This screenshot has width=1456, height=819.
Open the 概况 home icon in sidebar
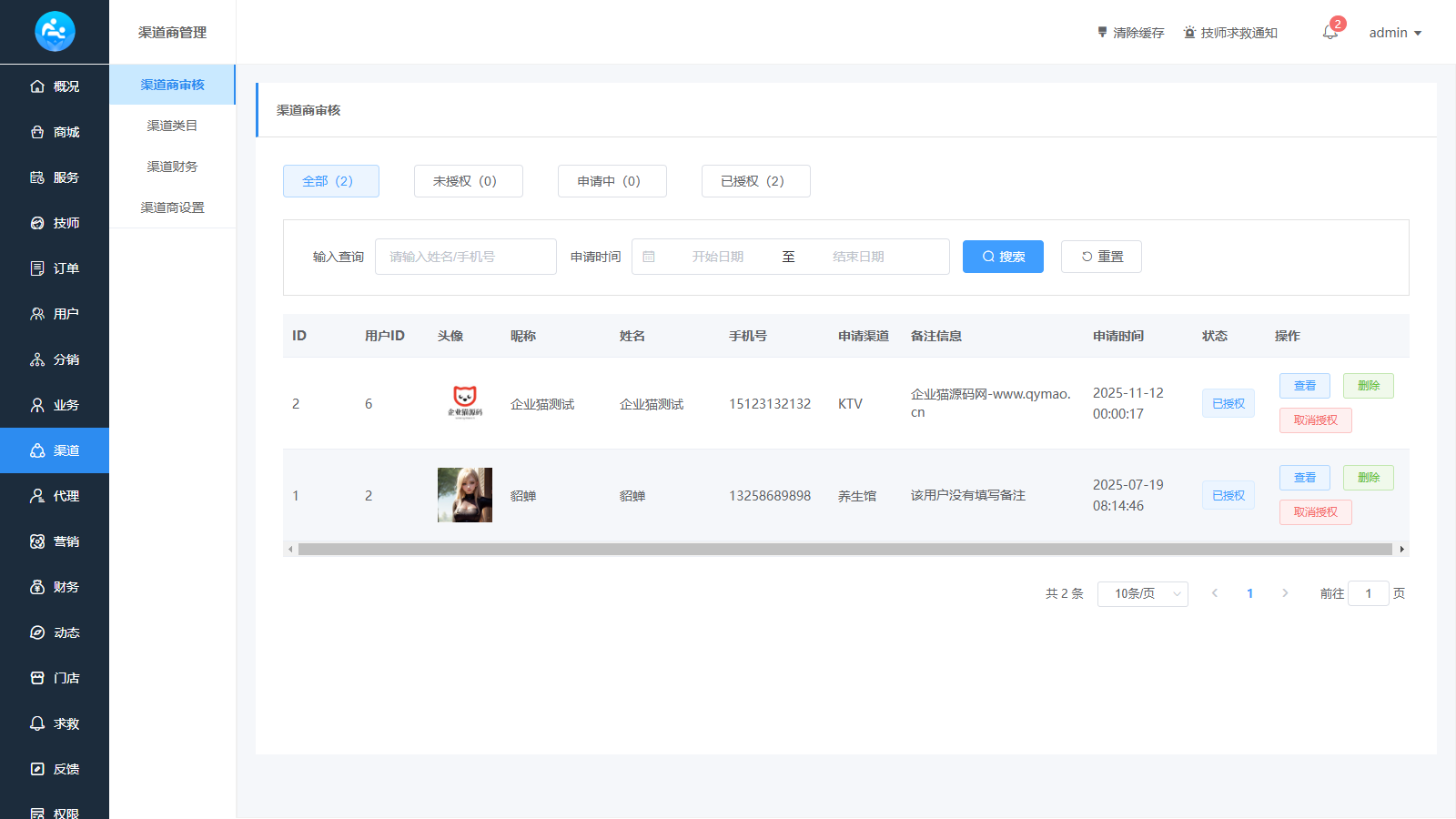(37, 86)
